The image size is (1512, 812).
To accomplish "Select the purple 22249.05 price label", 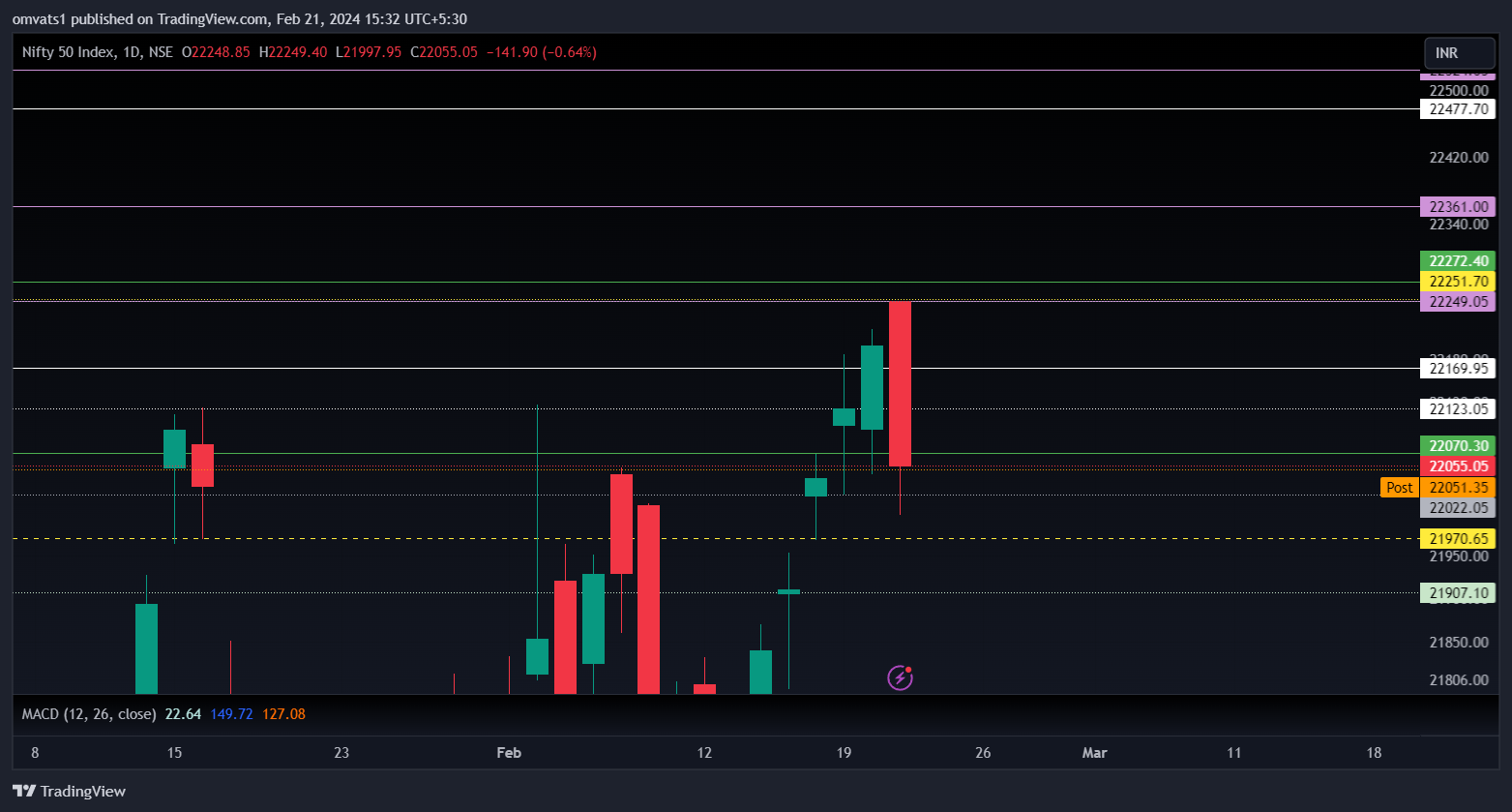I will click(x=1458, y=302).
